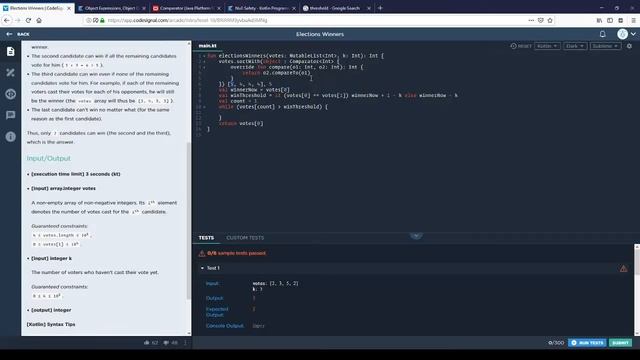Click the 0/6 sample tests passed message
640x360 pixels.
coord(236,253)
